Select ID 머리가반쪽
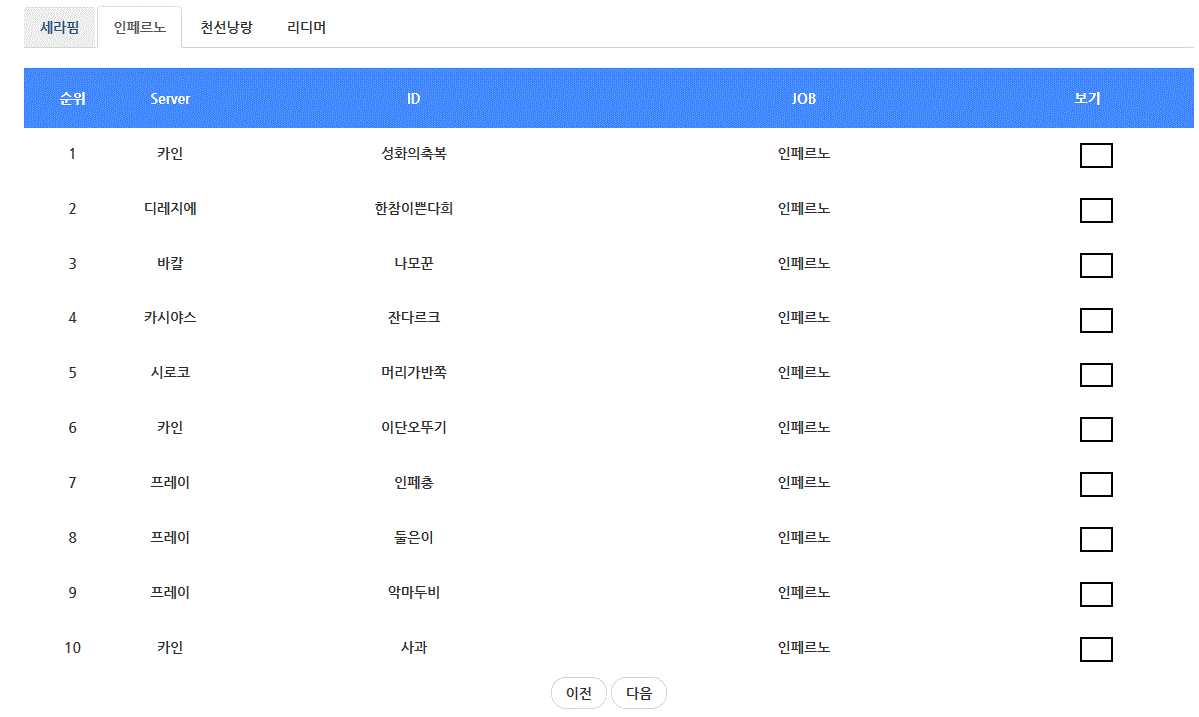The height and width of the screenshot is (717, 1199). point(414,372)
